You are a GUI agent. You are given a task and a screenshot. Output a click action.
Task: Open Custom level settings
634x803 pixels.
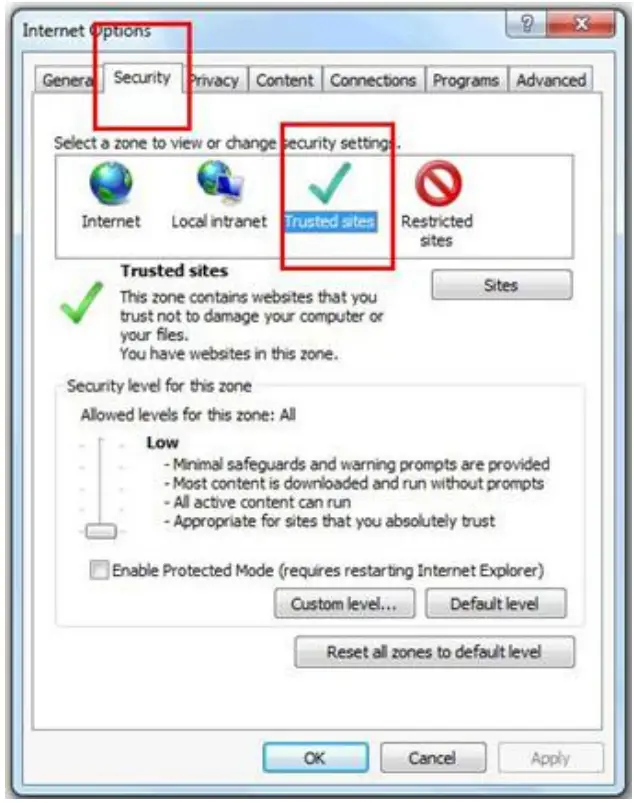[x=344, y=603]
